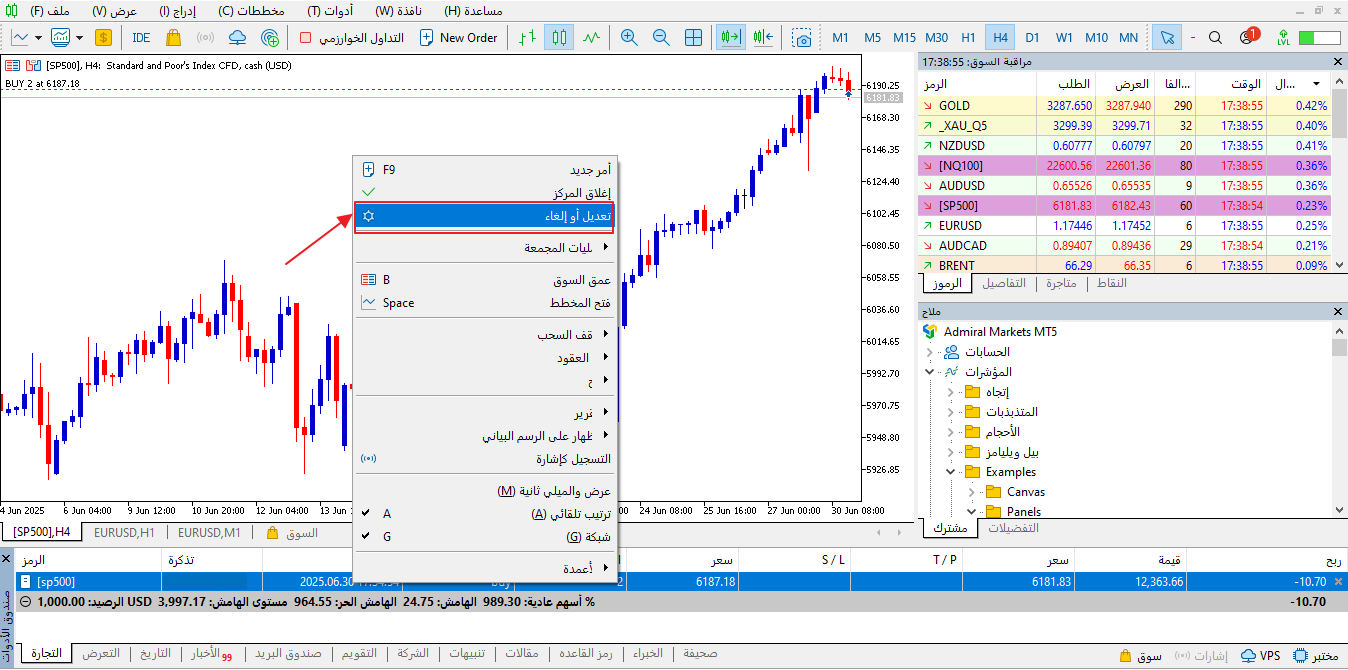Screen dimensions: 1348x670
Task: Open the search magnifier in top toolbar
Action: pos(1216,37)
